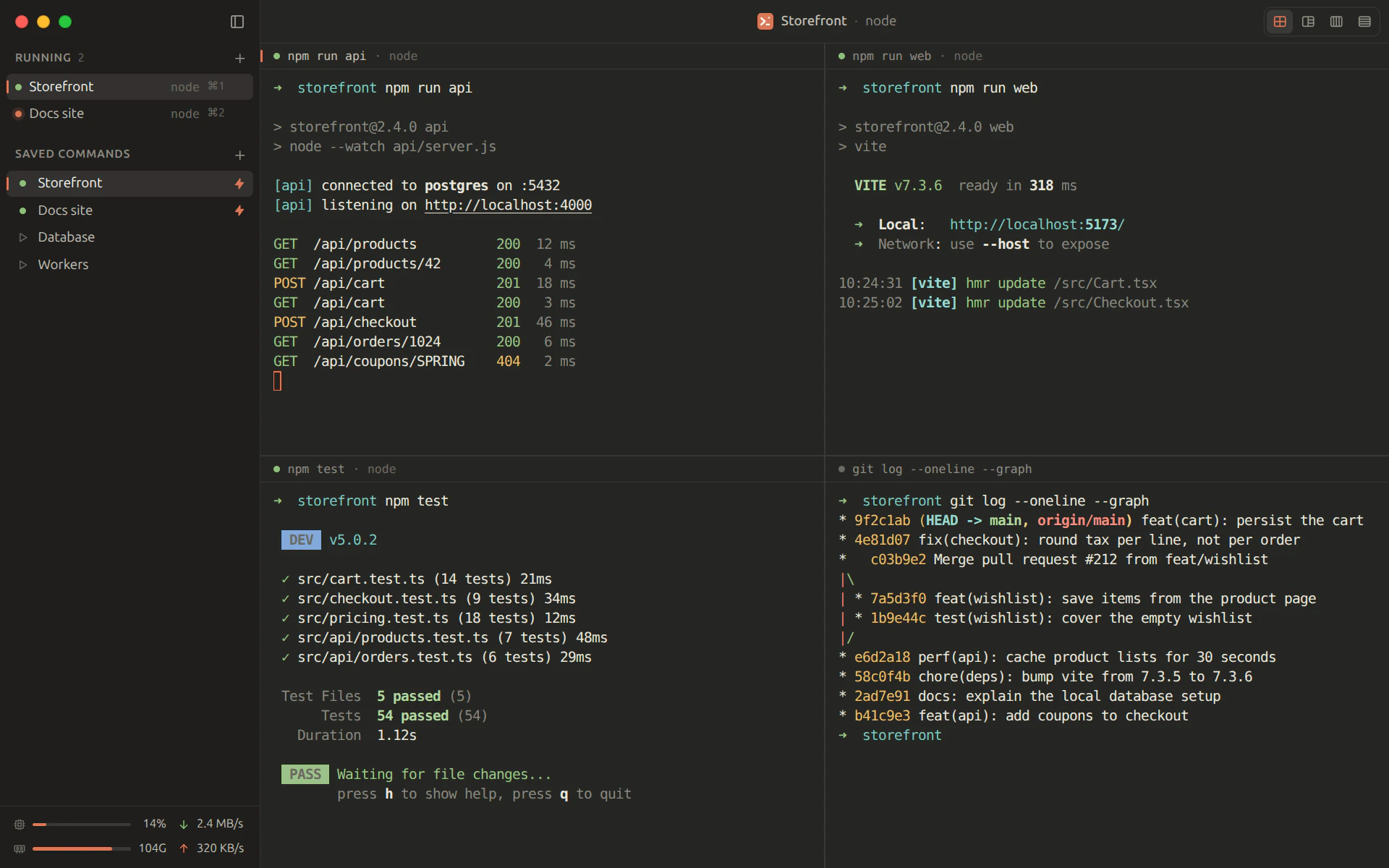Click the 404 status for /api/coupons/SPRING
This screenshot has width=1389, height=868.
(x=508, y=361)
